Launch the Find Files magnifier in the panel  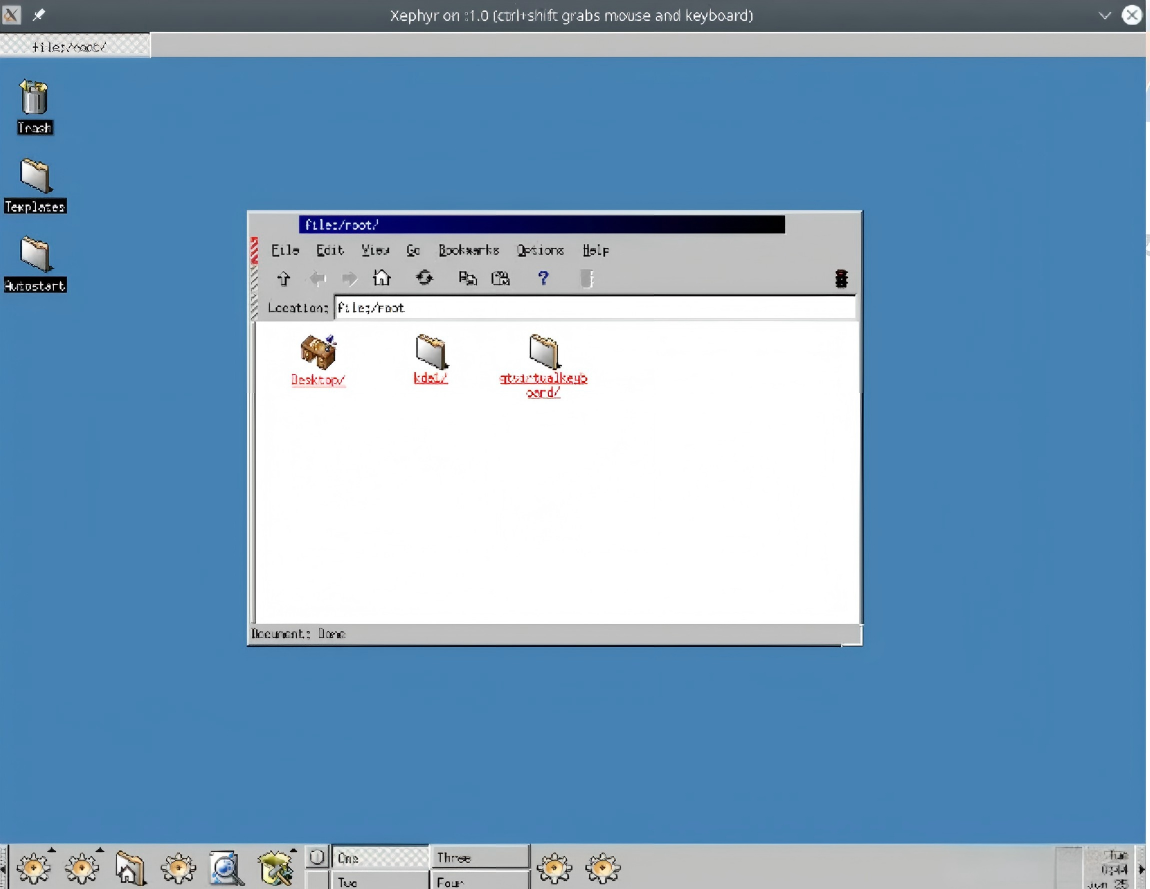pos(226,868)
